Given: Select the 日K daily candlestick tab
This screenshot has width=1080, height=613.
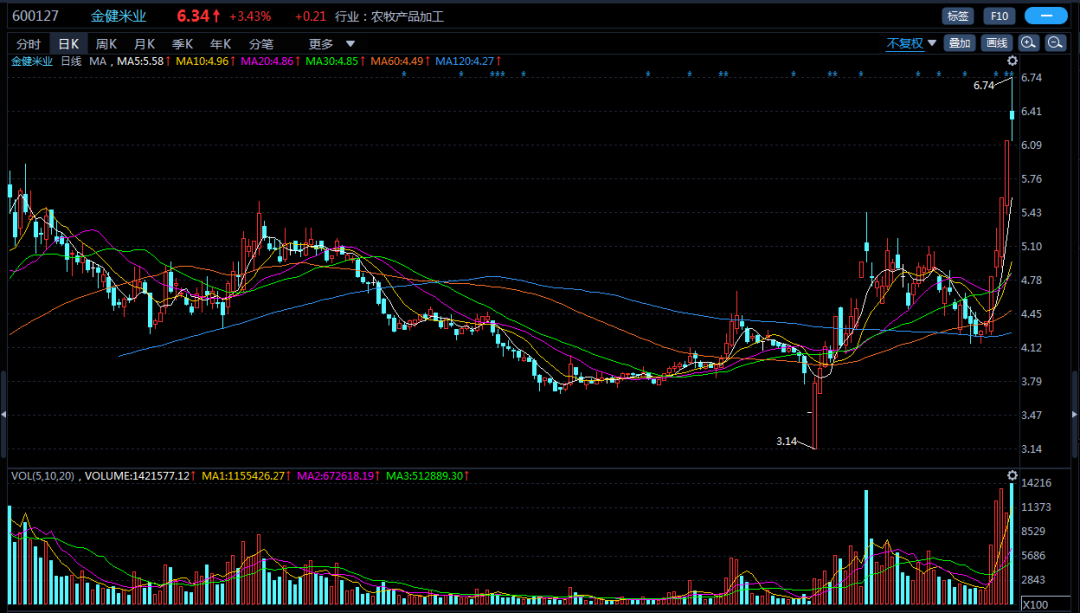Looking at the screenshot, I should point(68,44).
